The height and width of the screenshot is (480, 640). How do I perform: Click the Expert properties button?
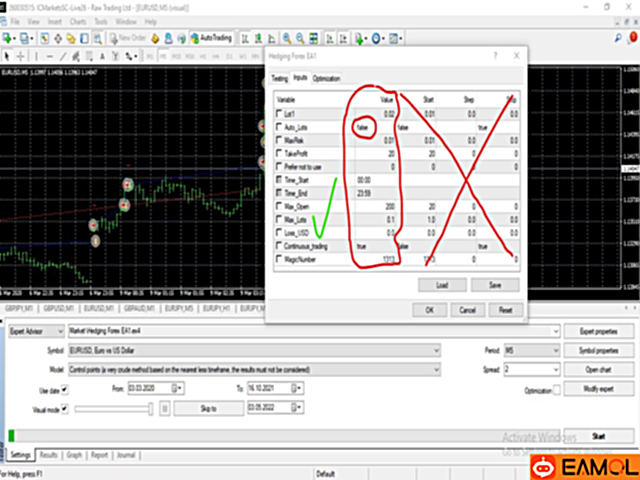point(598,331)
